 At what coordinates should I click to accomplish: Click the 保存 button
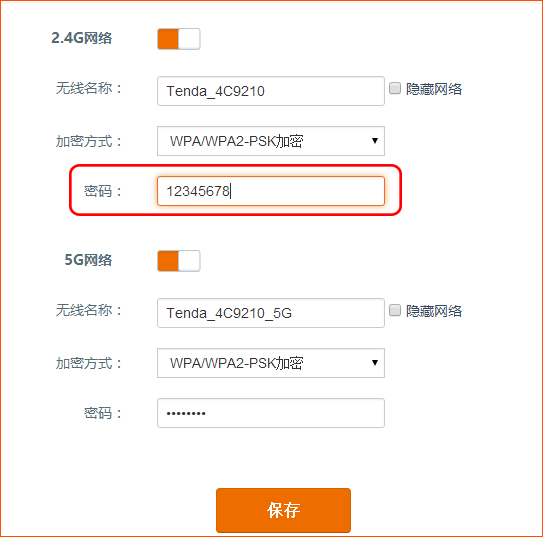pos(283,510)
